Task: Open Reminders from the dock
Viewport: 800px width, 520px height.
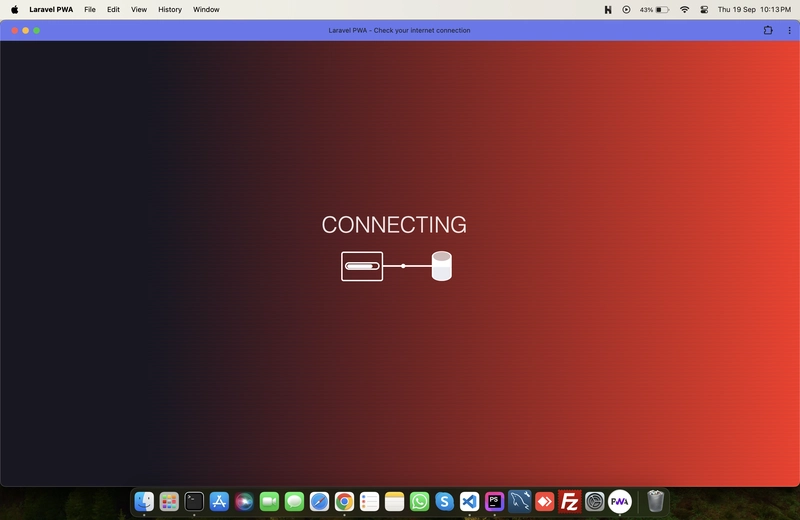Action: coord(369,501)
